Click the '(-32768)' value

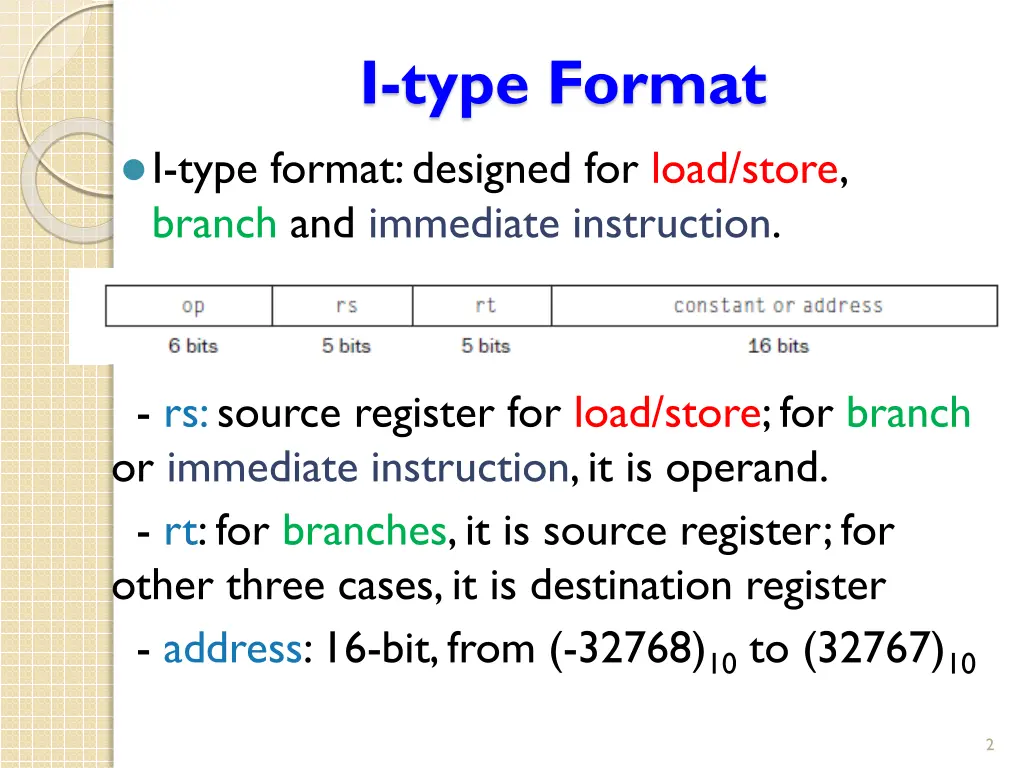pyautogui.click(x=628, y=649)
